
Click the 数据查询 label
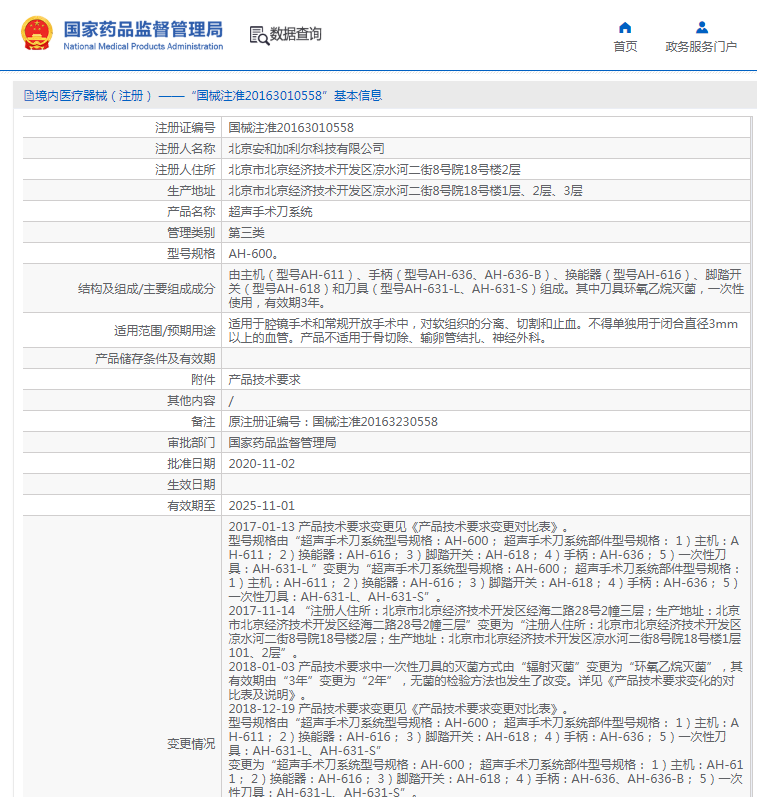pos(295,34)
